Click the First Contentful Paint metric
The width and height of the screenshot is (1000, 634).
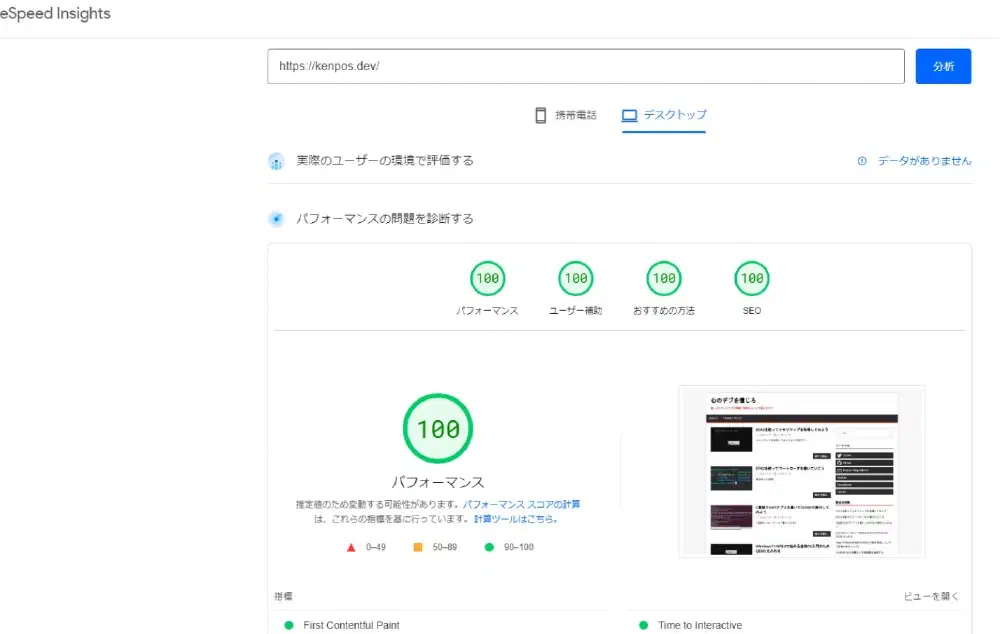[351, 625]
